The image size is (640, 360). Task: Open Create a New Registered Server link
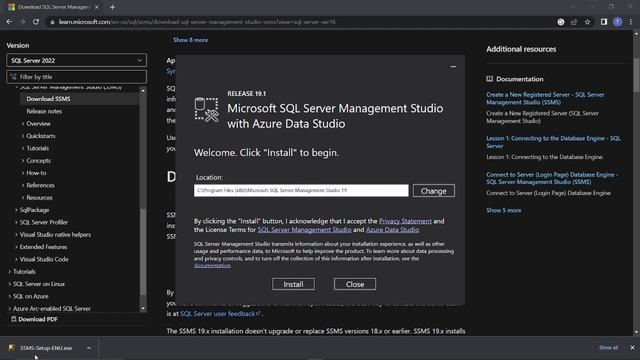pyautogui.click(x=545, y=98)
